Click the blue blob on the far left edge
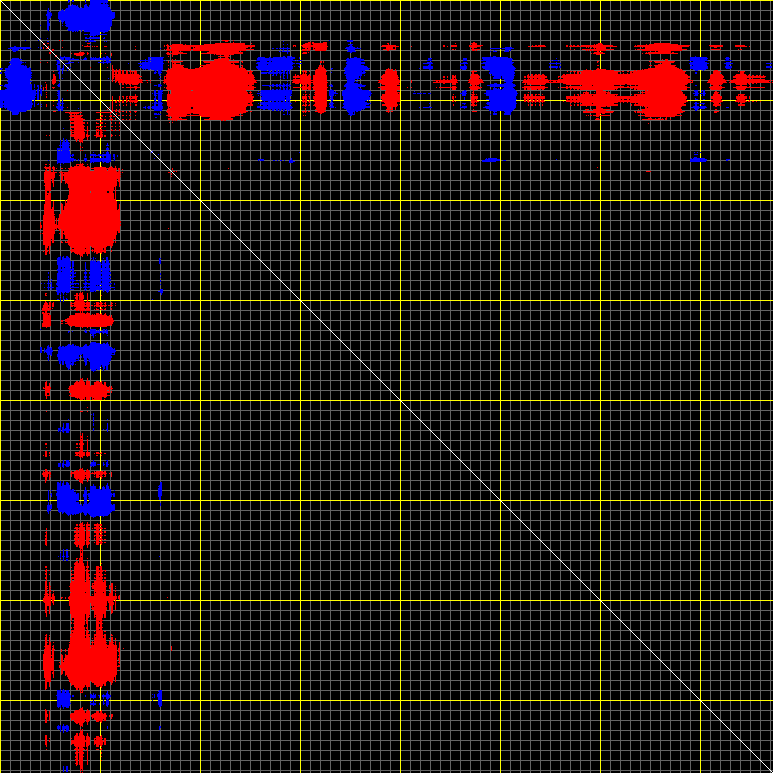Viewport: 773px width, 773px height. (x=16, y=86)
